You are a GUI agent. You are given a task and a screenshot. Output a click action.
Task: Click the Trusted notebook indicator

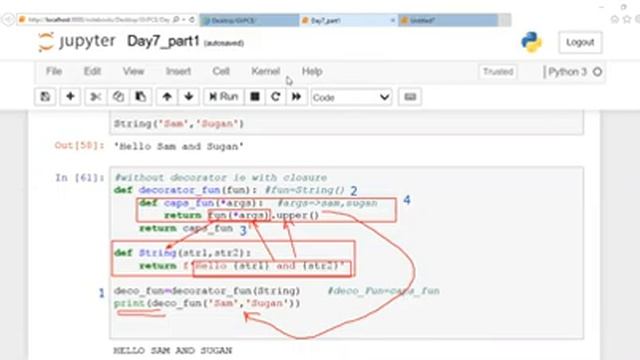(498, 72)
